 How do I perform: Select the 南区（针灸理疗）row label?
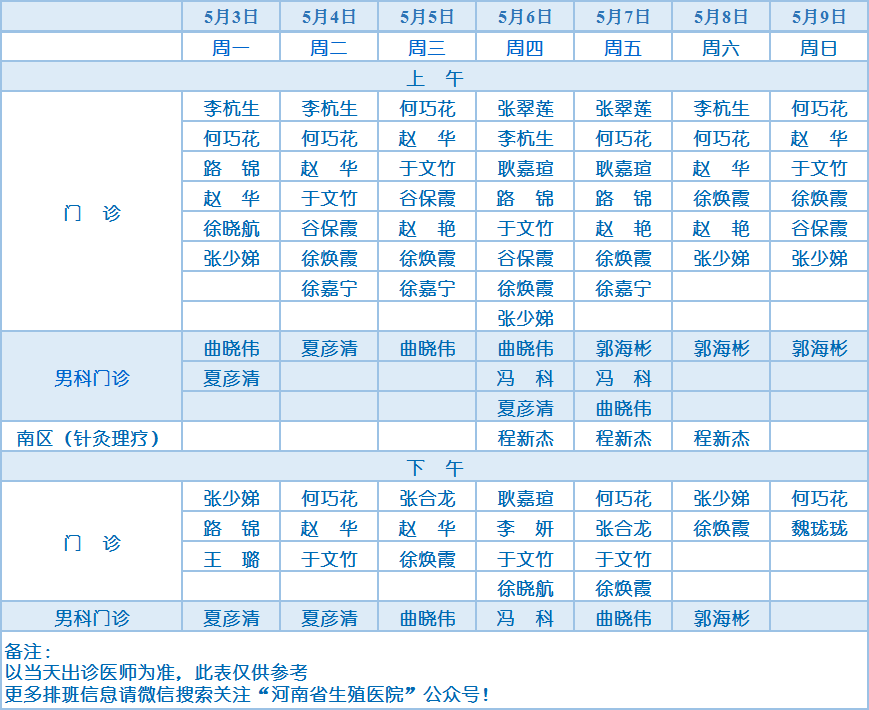(x=89, y=438)
